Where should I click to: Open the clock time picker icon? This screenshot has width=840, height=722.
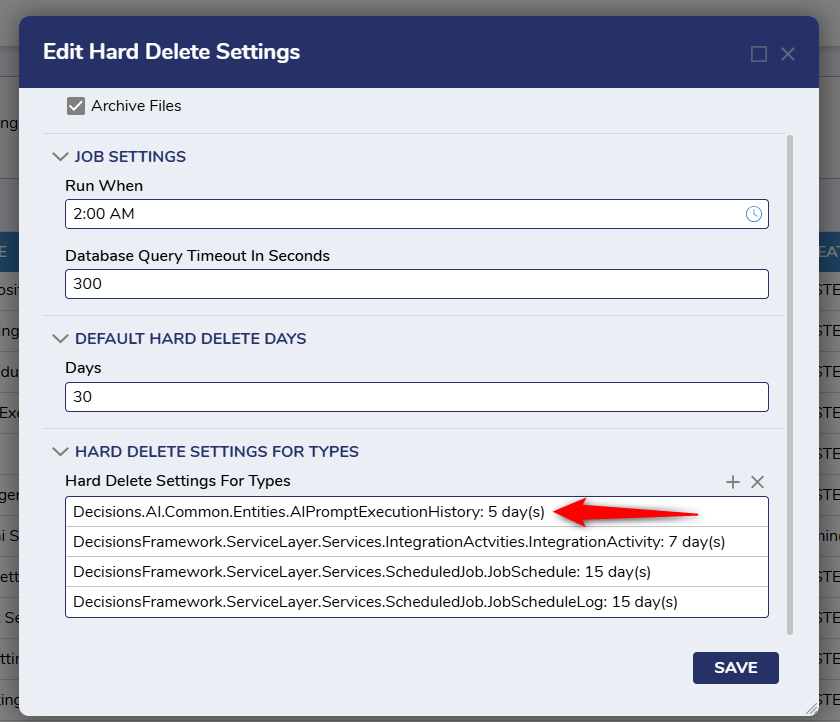pyautogui.click(x=753, y=214)
